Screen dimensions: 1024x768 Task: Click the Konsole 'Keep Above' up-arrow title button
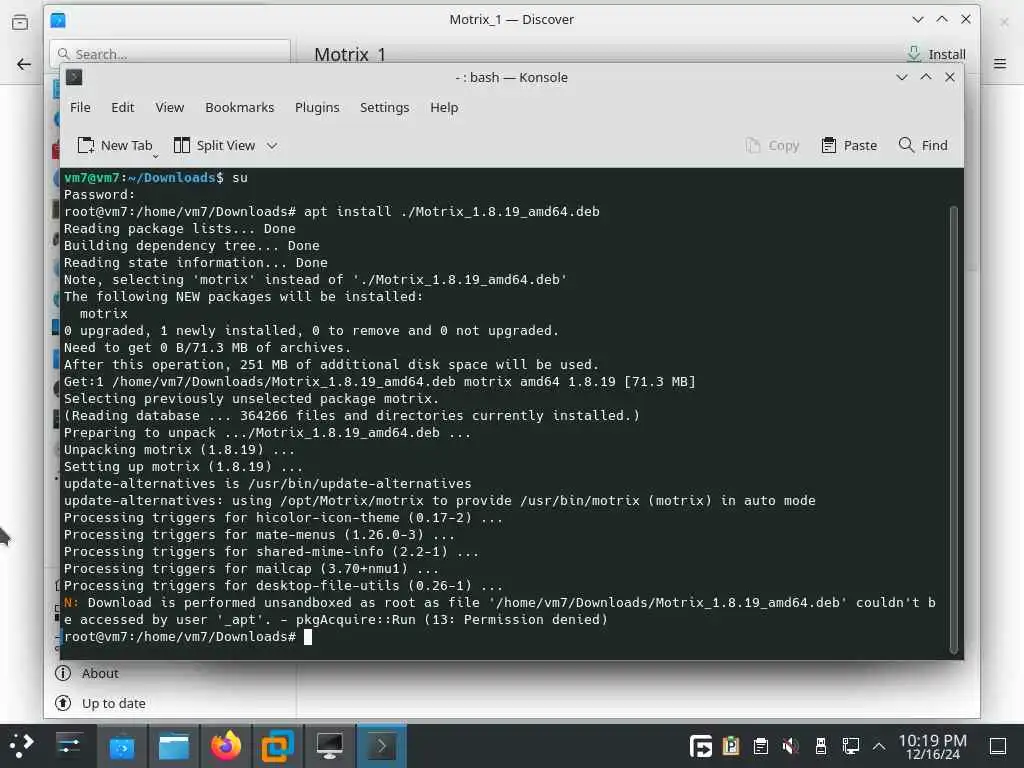click(x=926, y=77)
